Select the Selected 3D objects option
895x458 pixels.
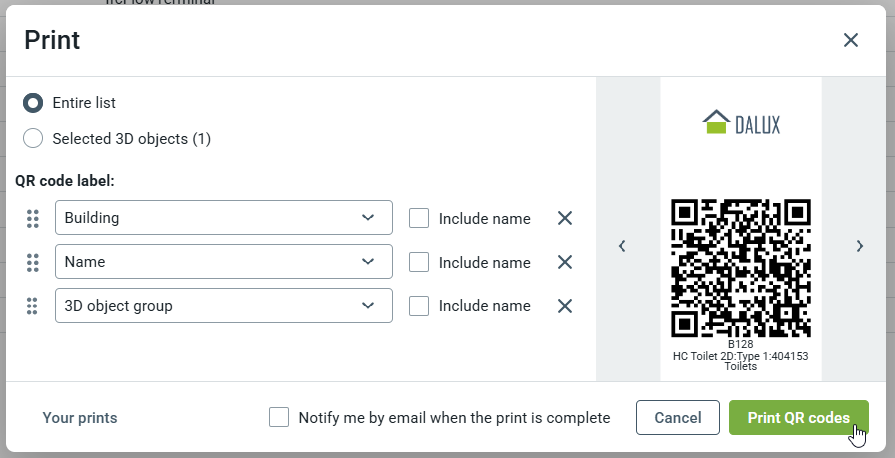(33, 139)
